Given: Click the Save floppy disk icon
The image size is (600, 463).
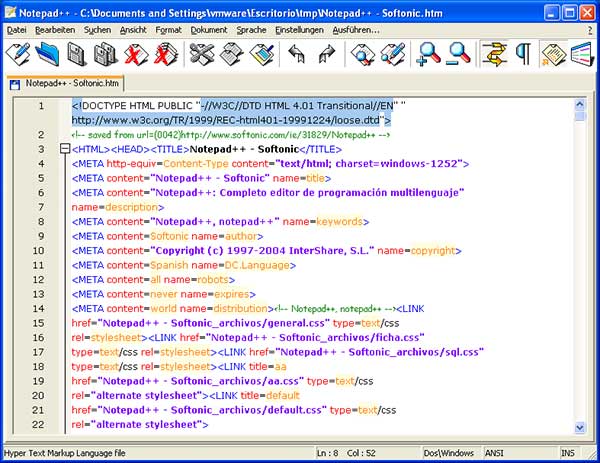Looking at the screenshot, I should [x=77, y=54].
